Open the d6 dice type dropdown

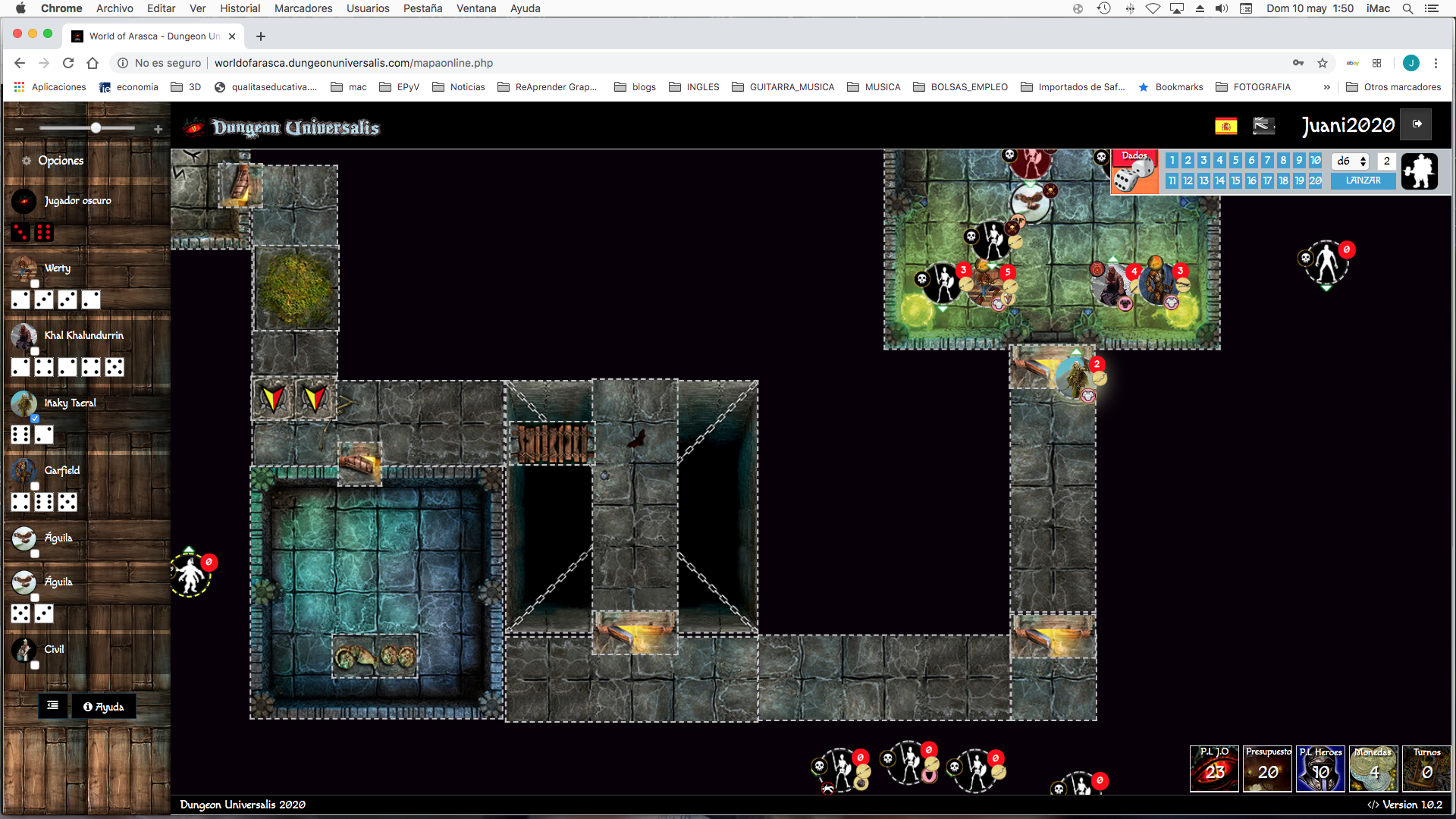tap(1351, 161)
